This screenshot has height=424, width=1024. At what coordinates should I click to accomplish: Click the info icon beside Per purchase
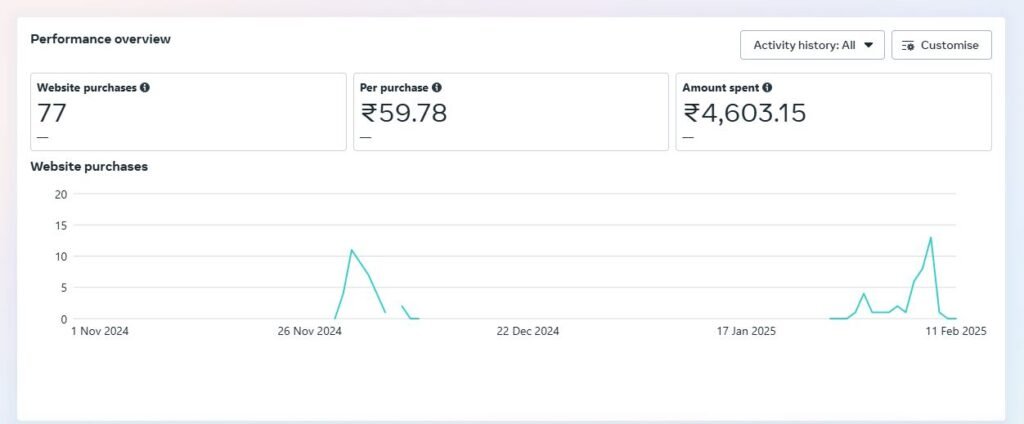tap(437, 88)
